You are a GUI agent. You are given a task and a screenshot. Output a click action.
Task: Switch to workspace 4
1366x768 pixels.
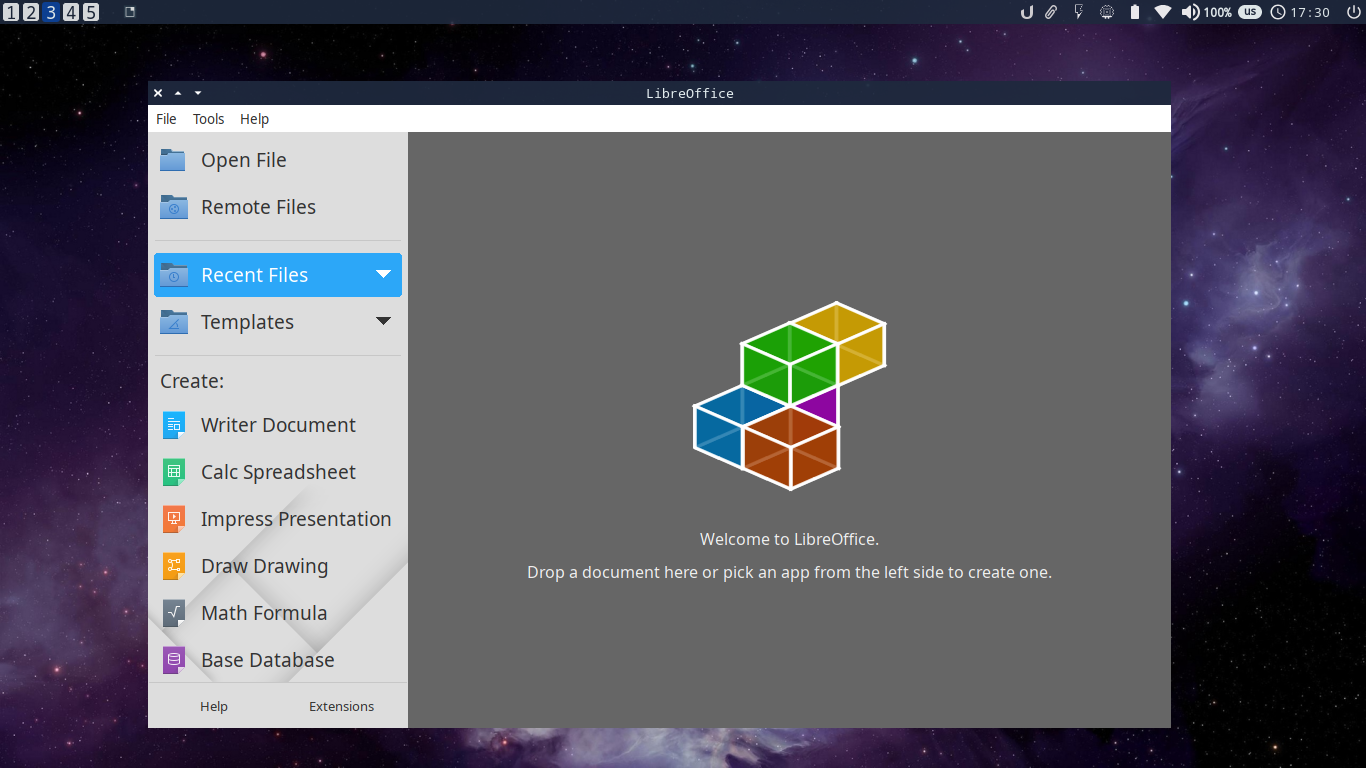click(71, 12)
